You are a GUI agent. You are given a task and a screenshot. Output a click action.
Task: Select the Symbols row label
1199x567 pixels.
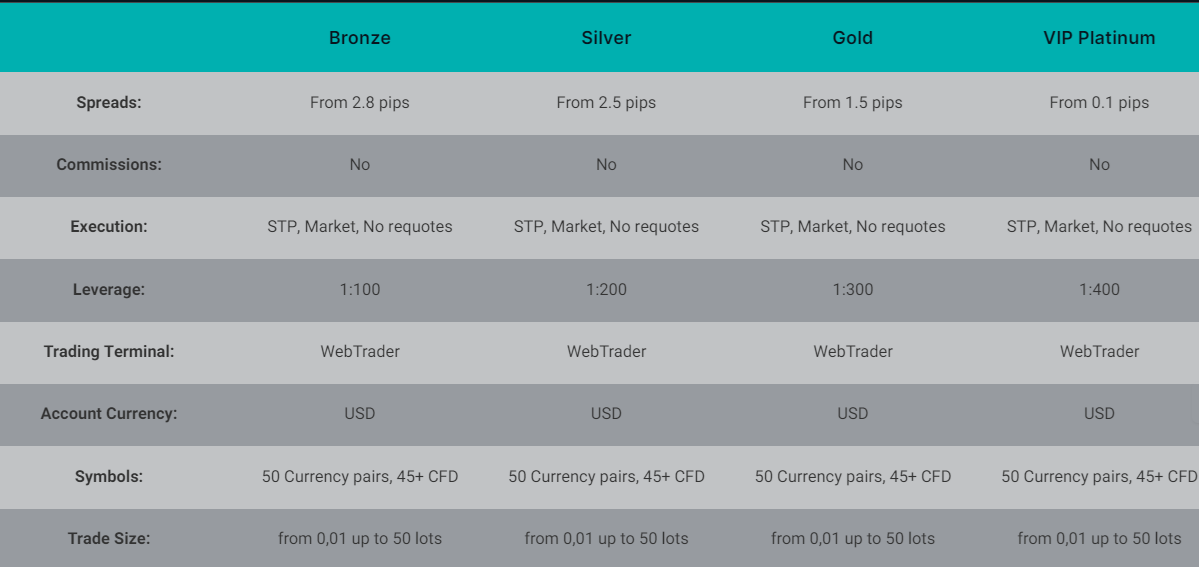109,476
